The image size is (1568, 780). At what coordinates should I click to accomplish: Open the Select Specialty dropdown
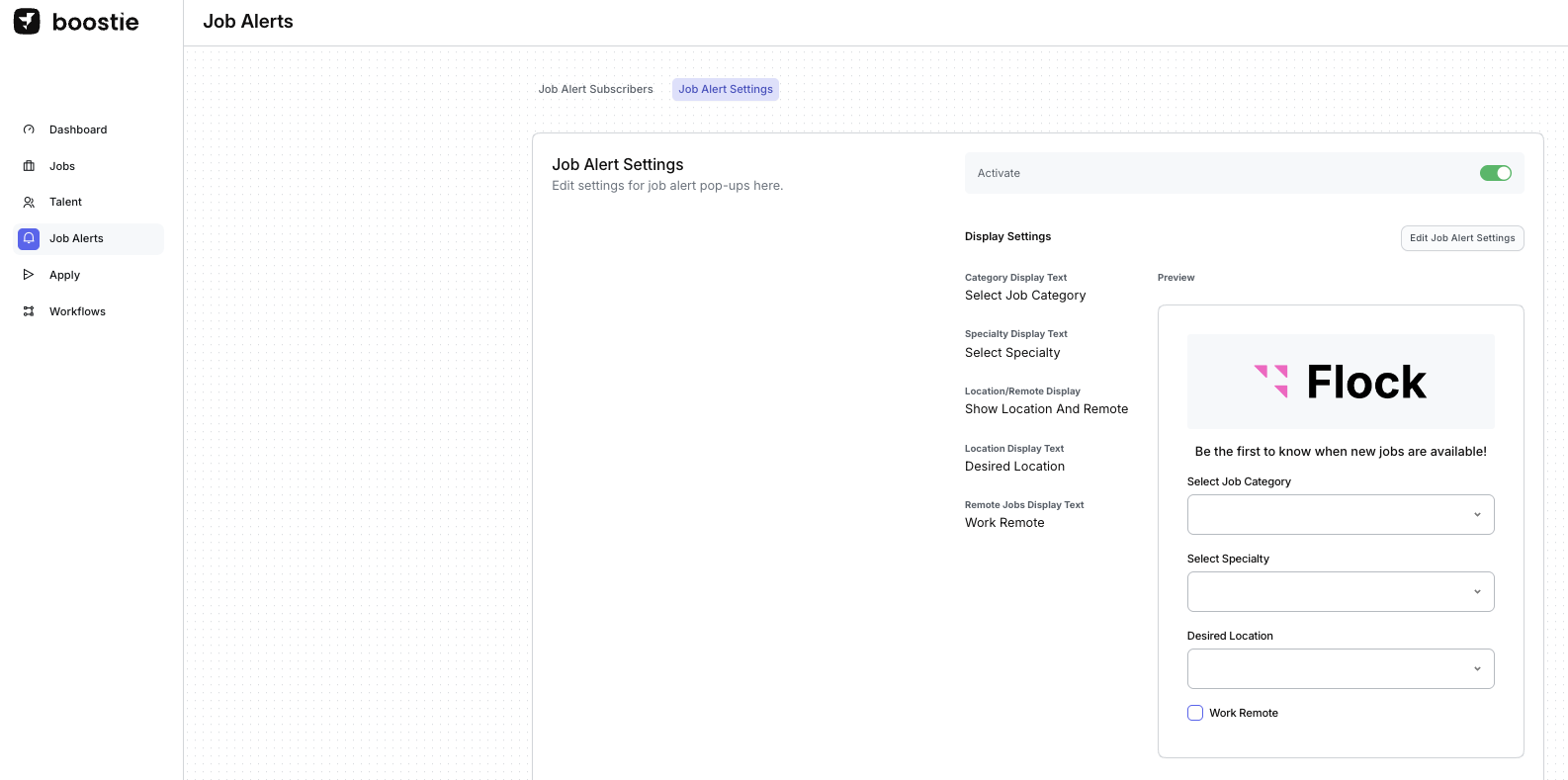pos(1340,591)
